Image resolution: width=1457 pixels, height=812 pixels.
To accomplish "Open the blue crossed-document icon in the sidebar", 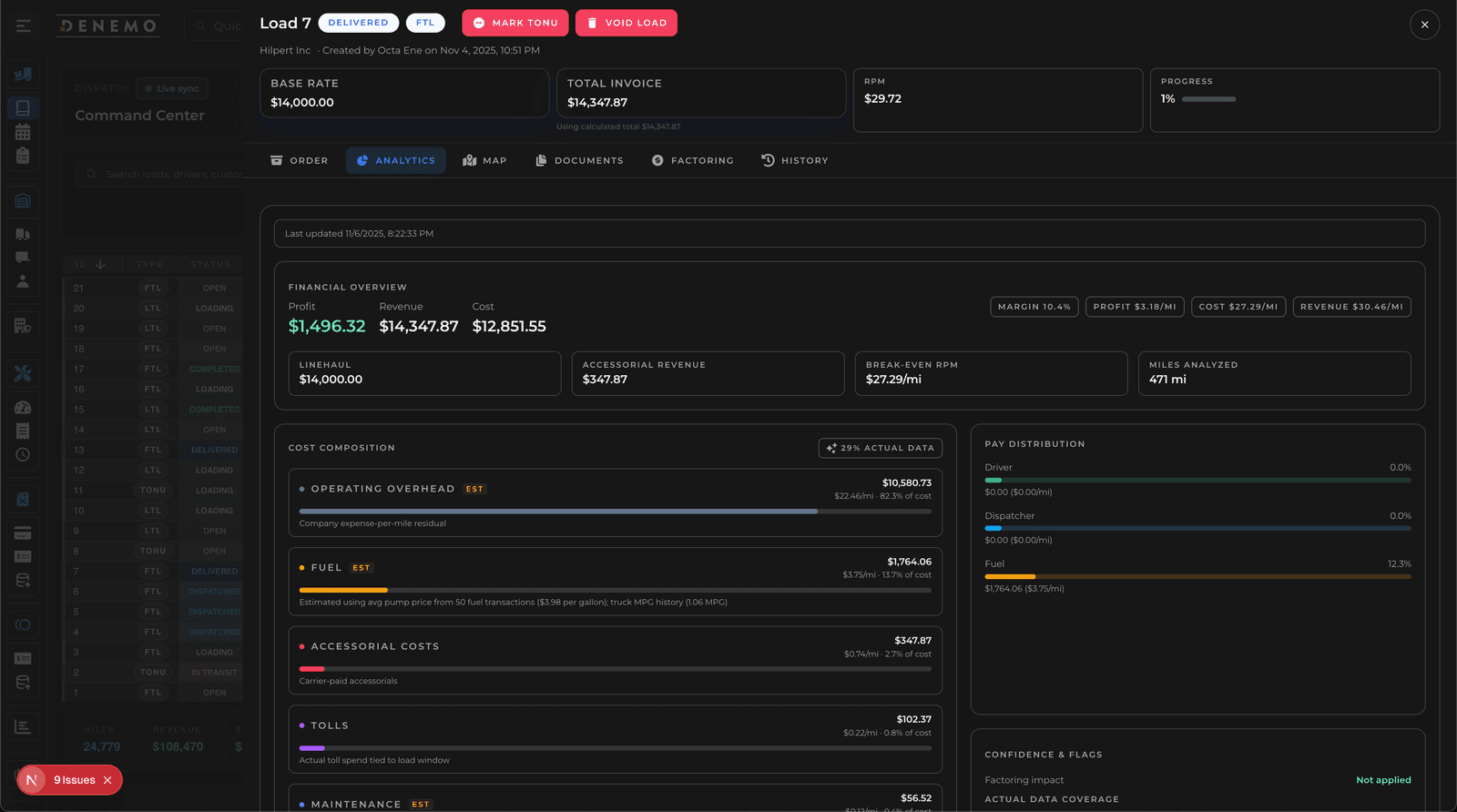I will pyautogui.click(x=23, y=499).
